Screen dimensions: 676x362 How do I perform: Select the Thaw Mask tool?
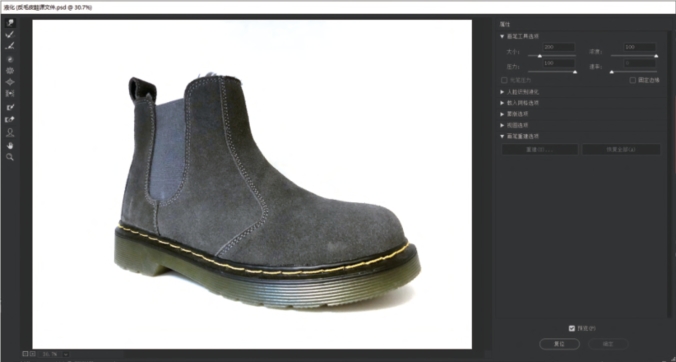pos(10,119)
